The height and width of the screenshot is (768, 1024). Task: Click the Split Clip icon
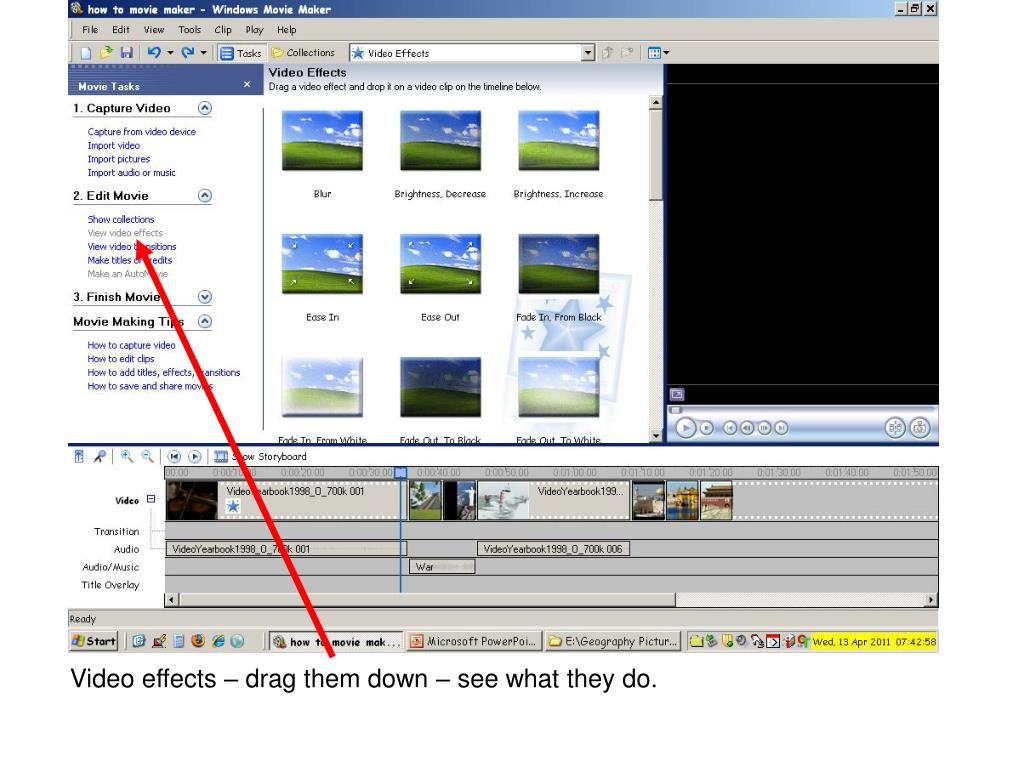point(895,428)
